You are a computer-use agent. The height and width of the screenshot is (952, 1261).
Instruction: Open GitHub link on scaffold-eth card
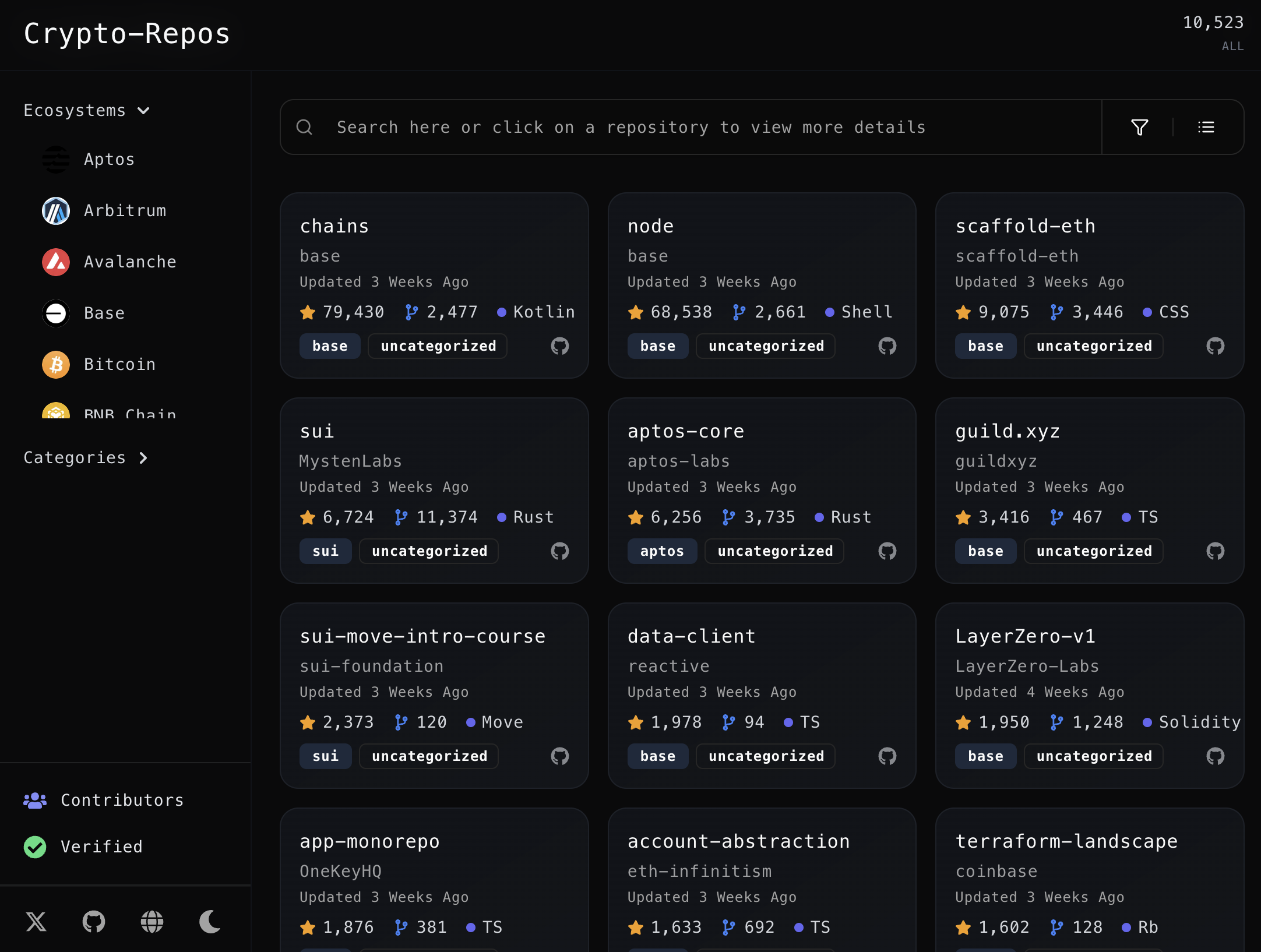tap(1216, 346)
